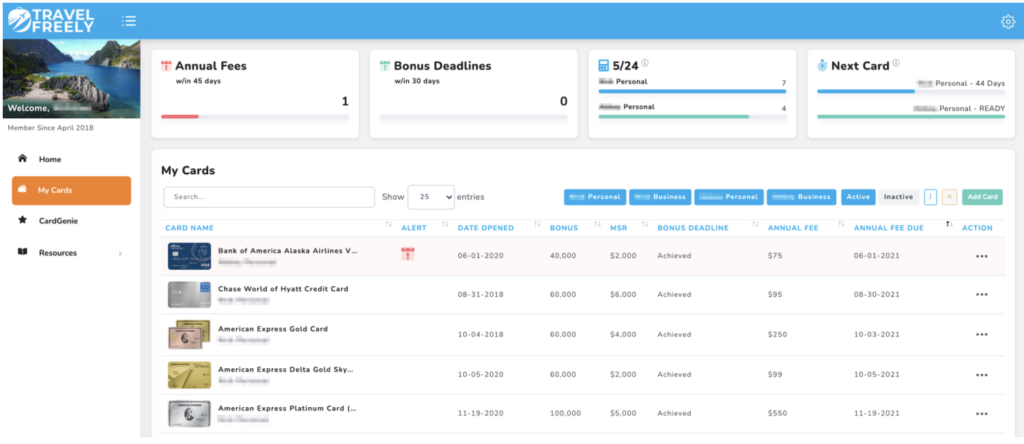Open action menu for Chase World of Hyatt card
The height and width of the screenshot is (444, 1024).
click(982, 294)
